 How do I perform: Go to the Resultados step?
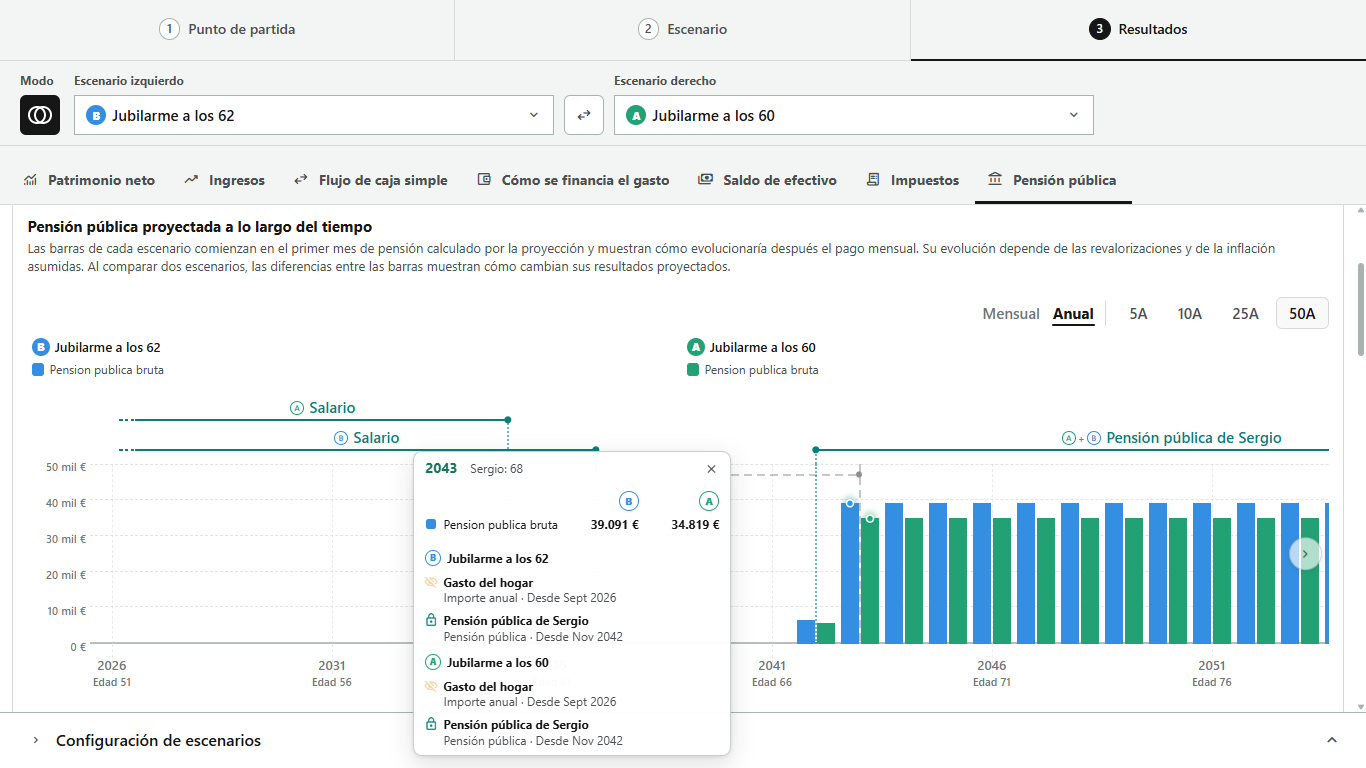click(1138, 29)
